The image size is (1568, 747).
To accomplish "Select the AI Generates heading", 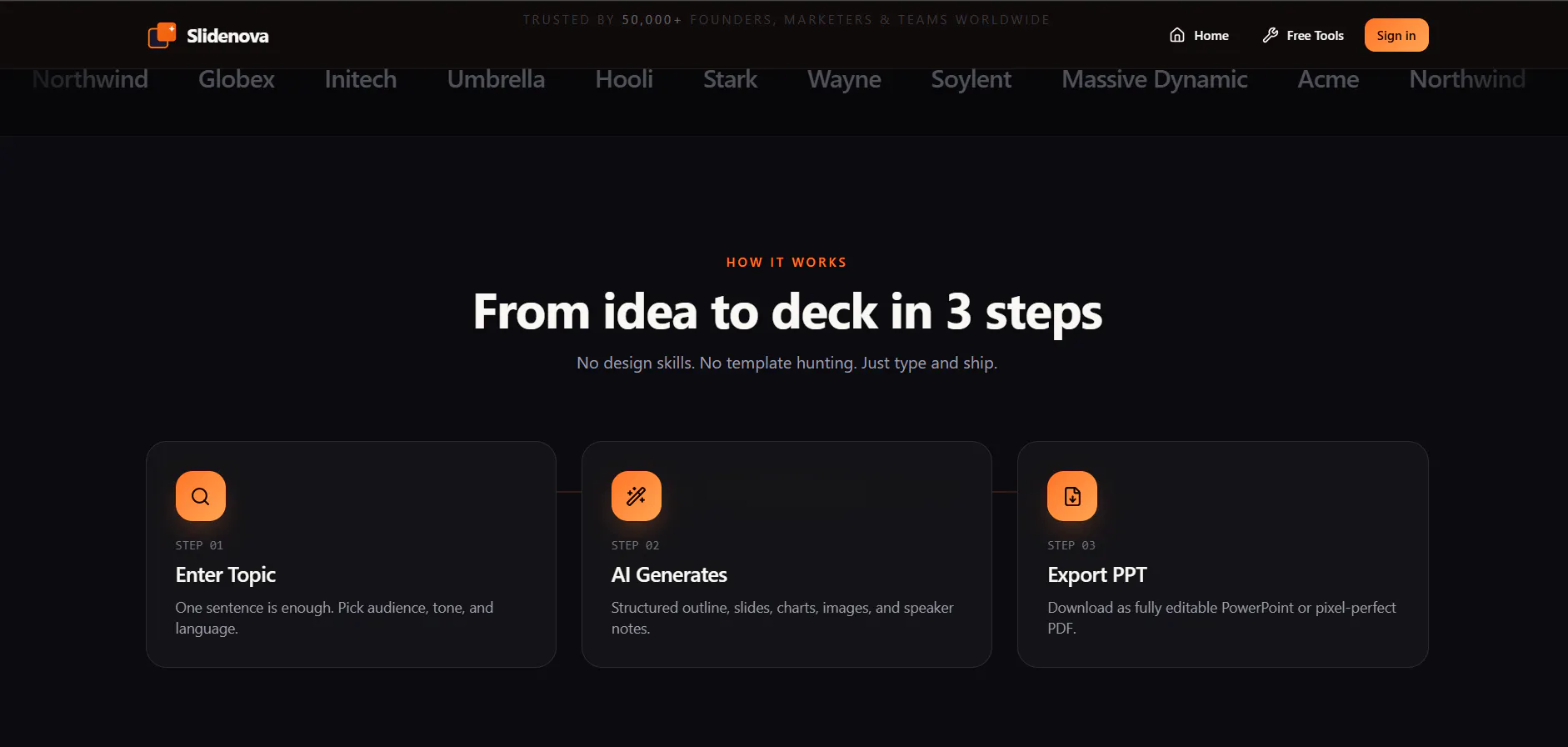I will click(x=669, y=575).
